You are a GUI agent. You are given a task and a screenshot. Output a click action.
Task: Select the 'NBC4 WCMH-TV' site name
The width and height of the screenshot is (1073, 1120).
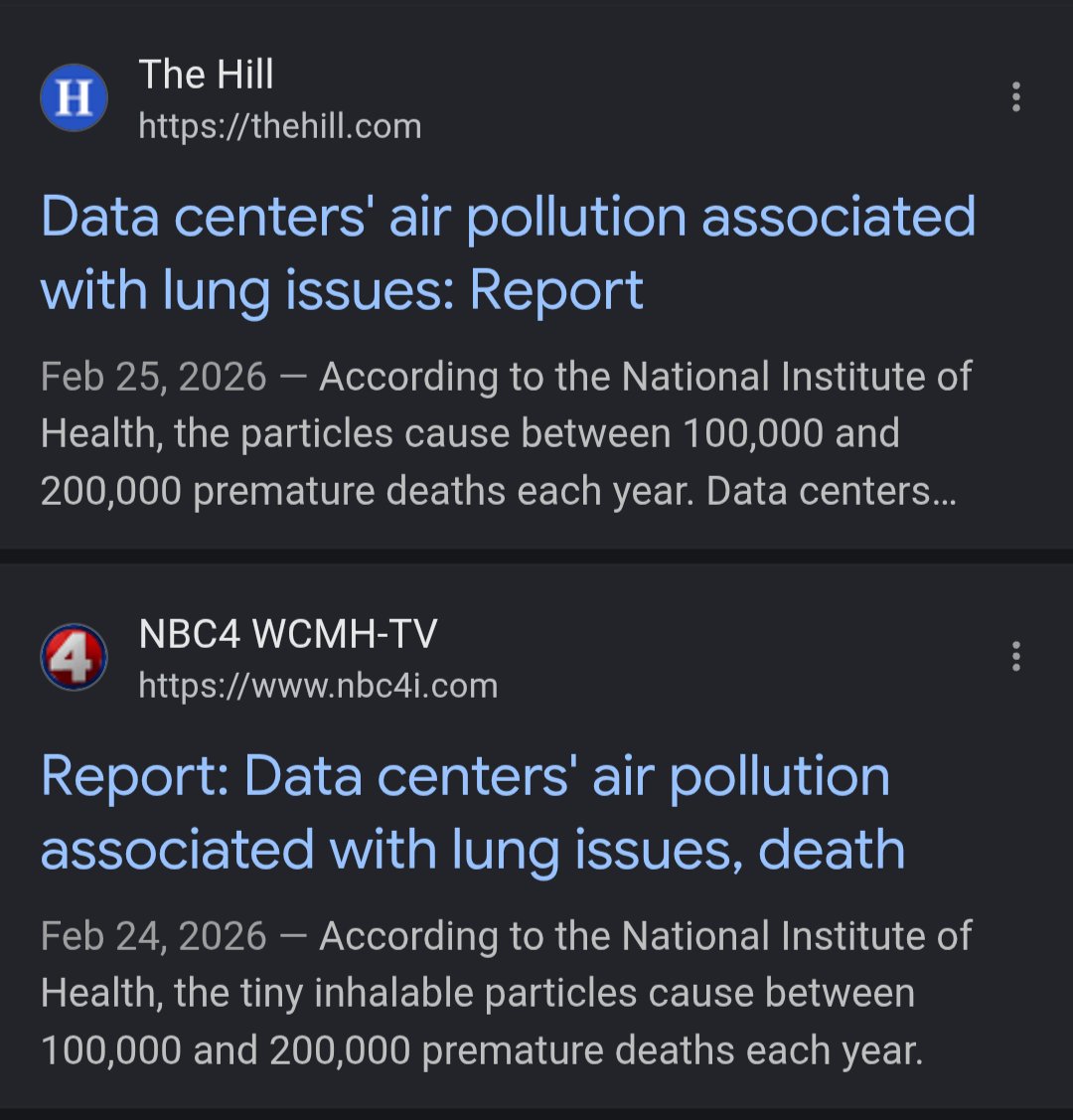(x=288, y=634)
